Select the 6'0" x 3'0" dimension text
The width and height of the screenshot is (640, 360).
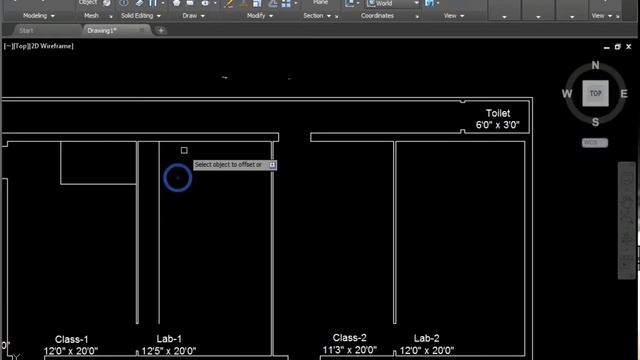point(497,124)
